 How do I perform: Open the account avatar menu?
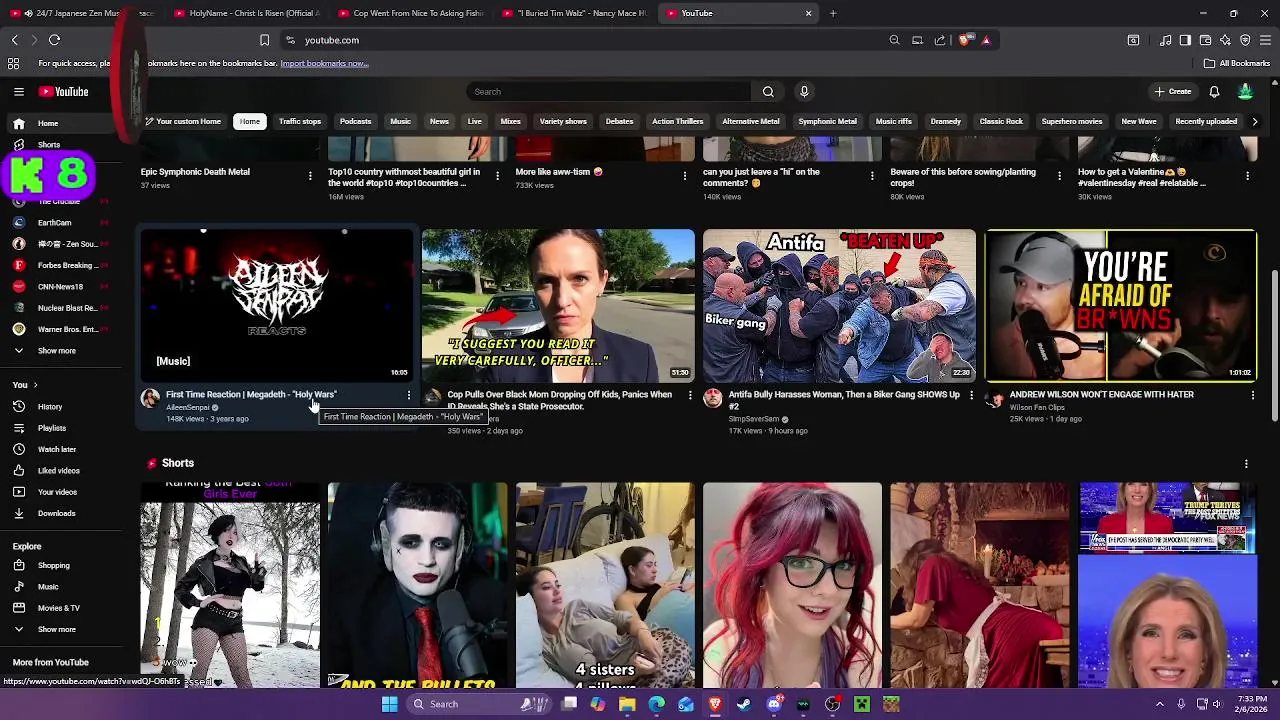1245,92
